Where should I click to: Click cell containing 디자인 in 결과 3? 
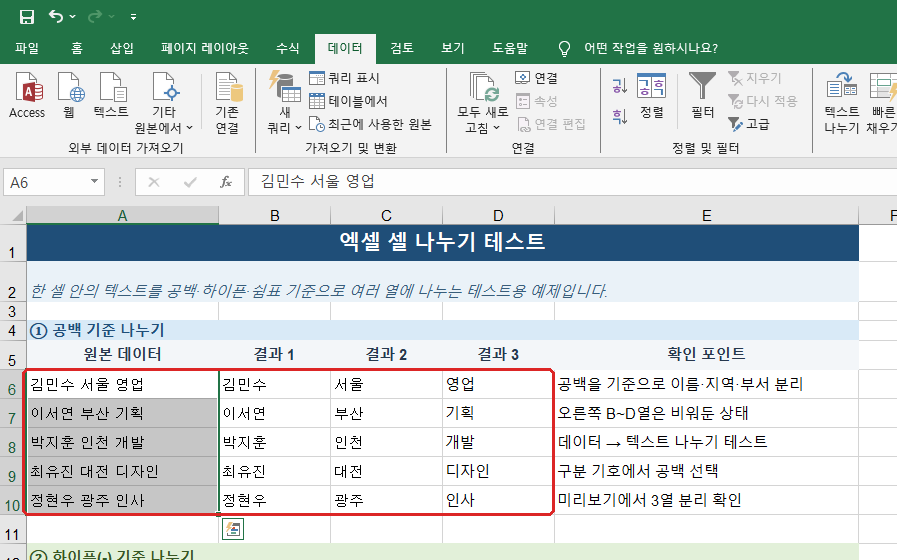pyautogui.click(x=498, y=471)
